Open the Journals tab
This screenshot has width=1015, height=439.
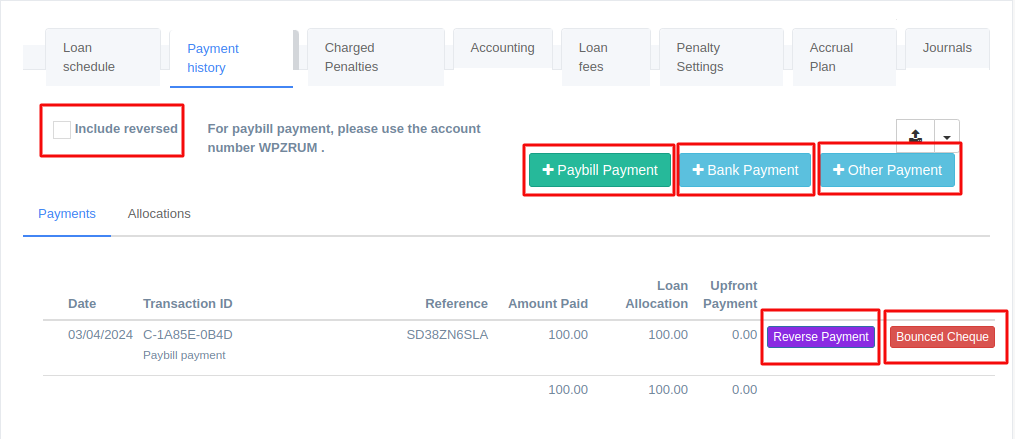tap(946, 48)
